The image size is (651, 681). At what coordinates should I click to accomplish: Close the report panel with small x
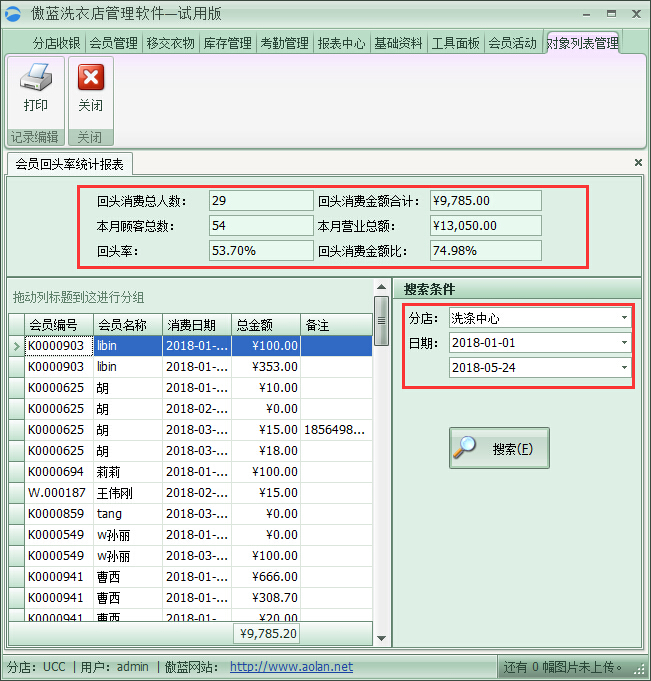click(x=638, y=162)
